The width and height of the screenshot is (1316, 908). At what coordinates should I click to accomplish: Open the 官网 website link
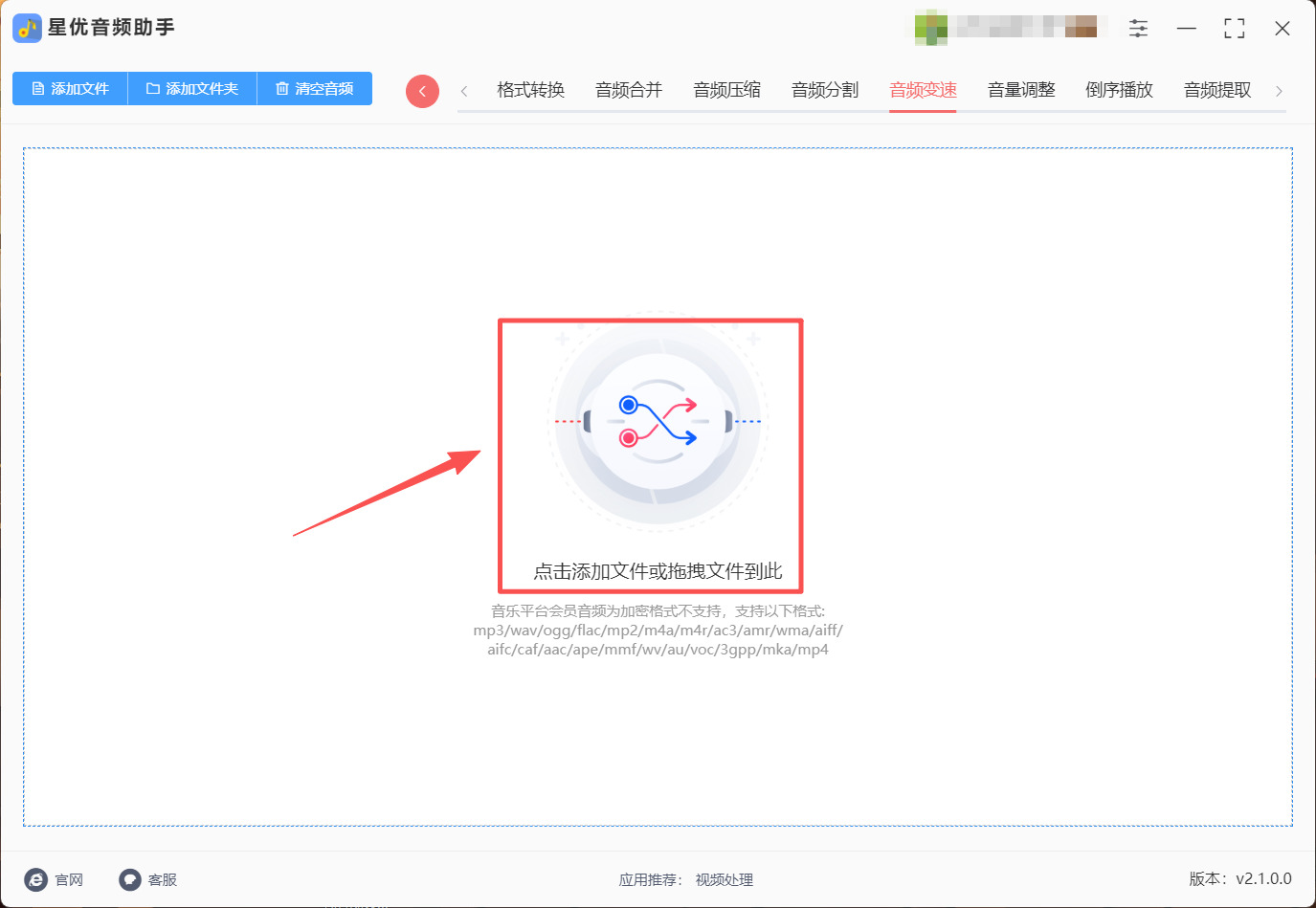[54, 879]
